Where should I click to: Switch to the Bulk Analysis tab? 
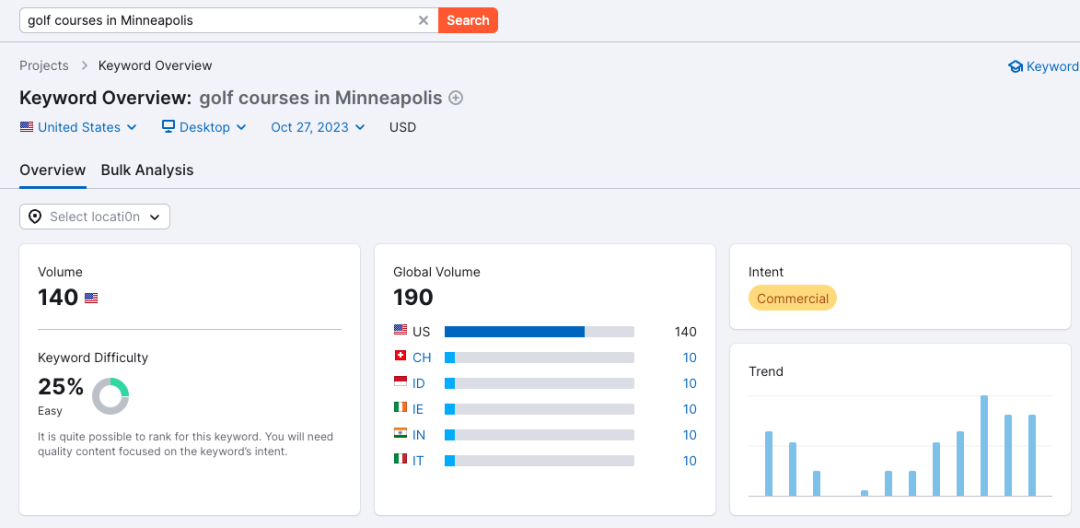tap(147, 170)
